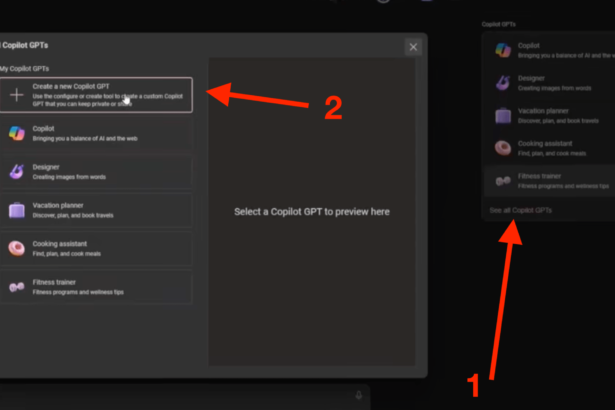Image resolution: width=615 pixels, height=410 pixels.
Task: Click the Designer icon in the dialog list
Action: tap(16, 171)
